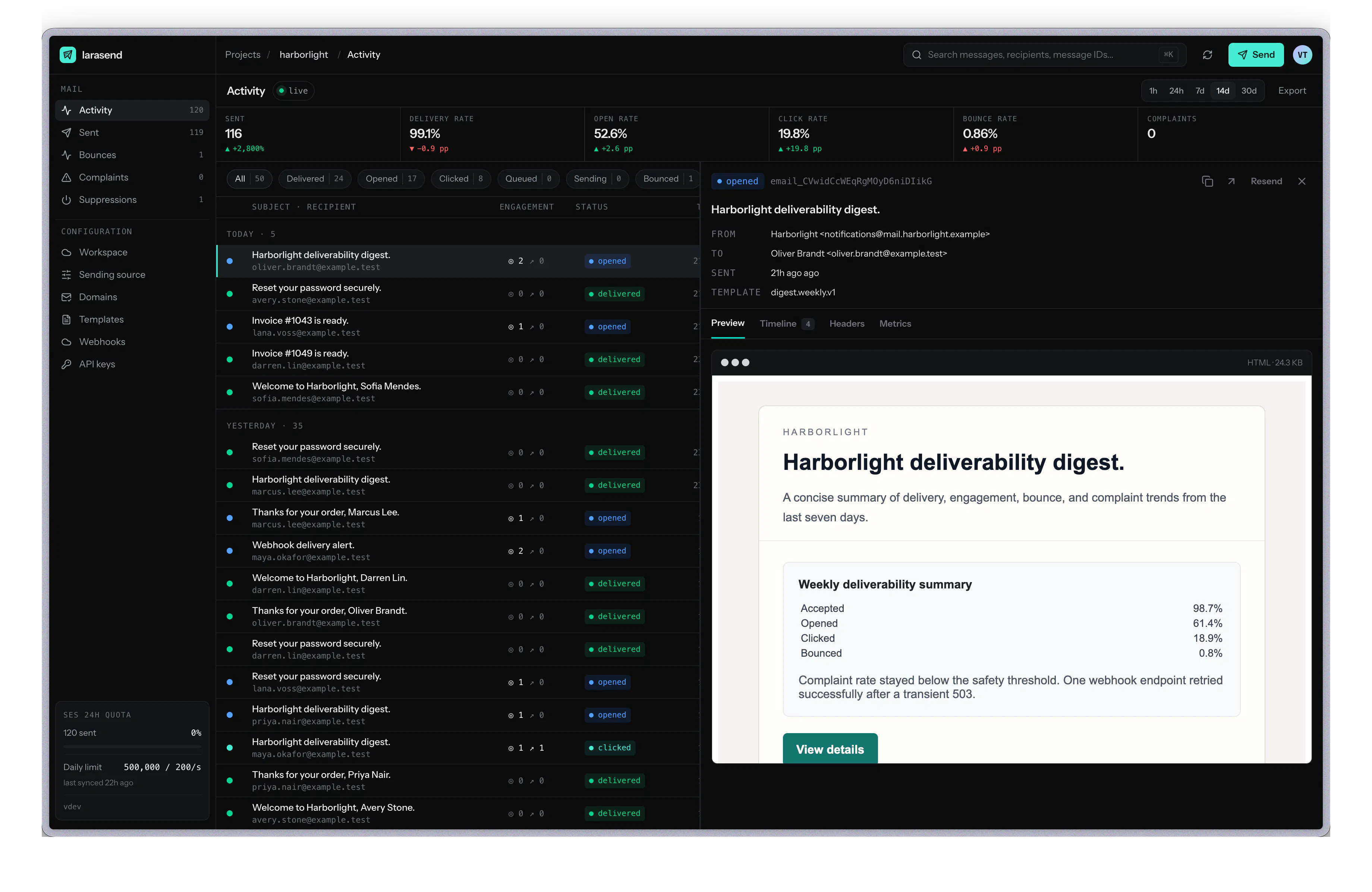Viewport: 1372px width, 892px height.
Task: Export the activity data
Action: 1292,91
